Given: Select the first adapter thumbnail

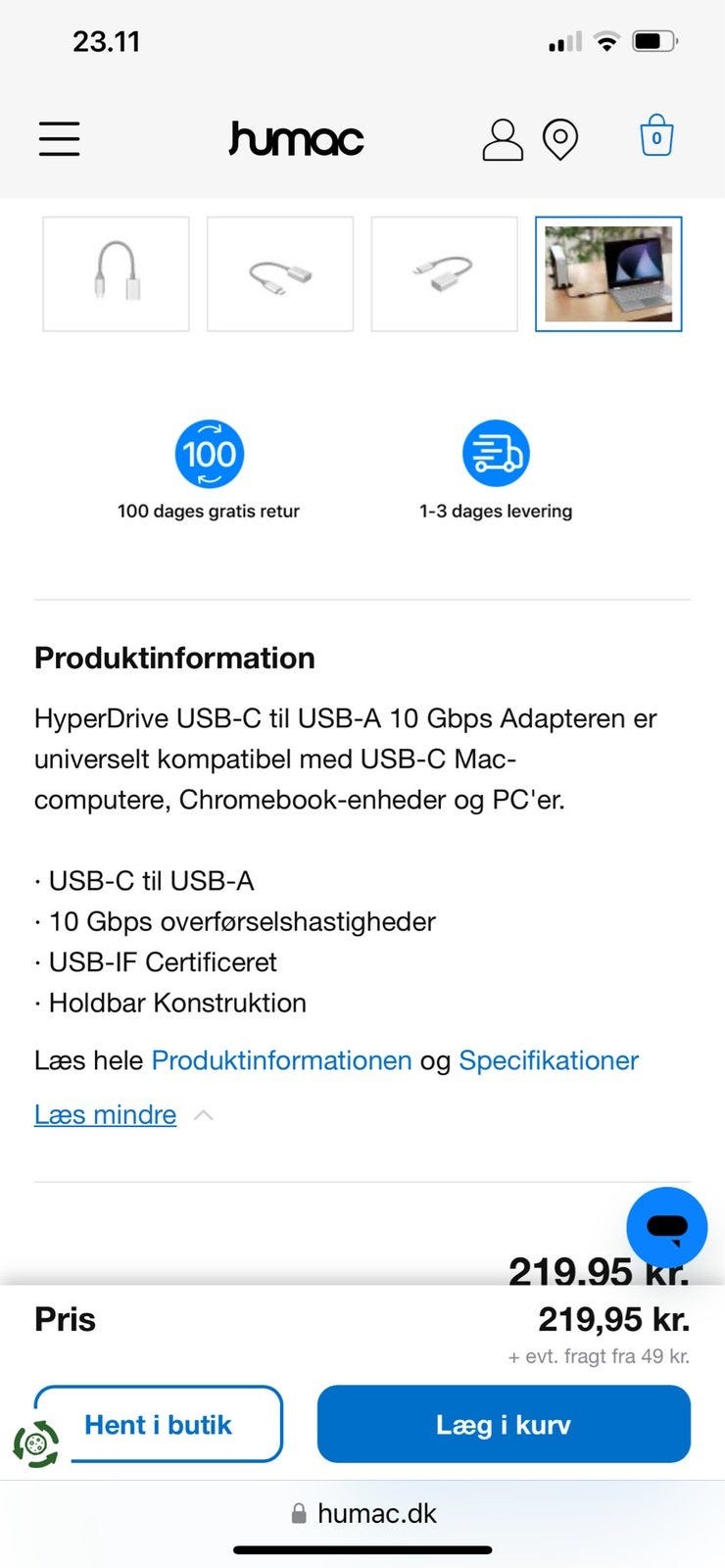Looking at the screenshot, I should tap(116, 273).
